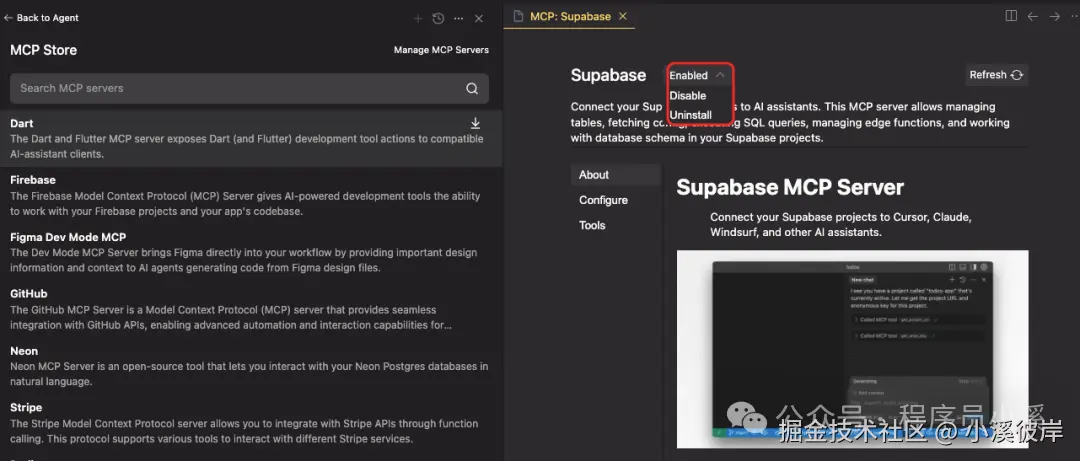Open the About section

pyautogui.click(x=615, y=174)
